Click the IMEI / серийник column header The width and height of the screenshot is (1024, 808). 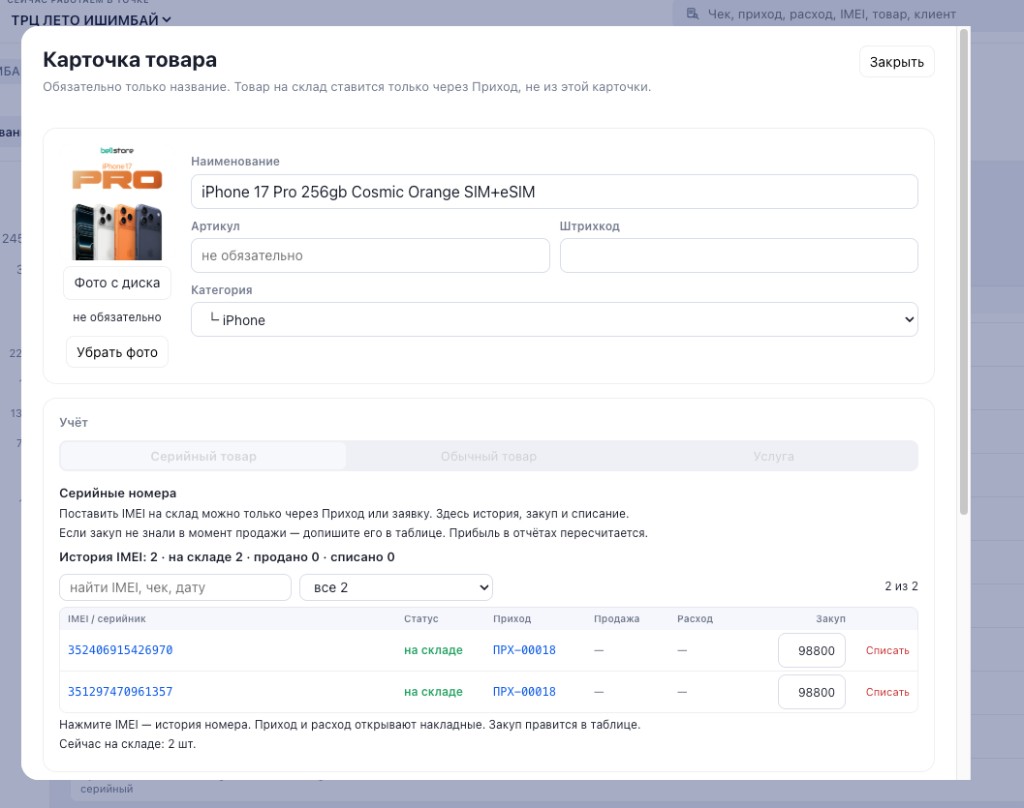click(106, 619)
